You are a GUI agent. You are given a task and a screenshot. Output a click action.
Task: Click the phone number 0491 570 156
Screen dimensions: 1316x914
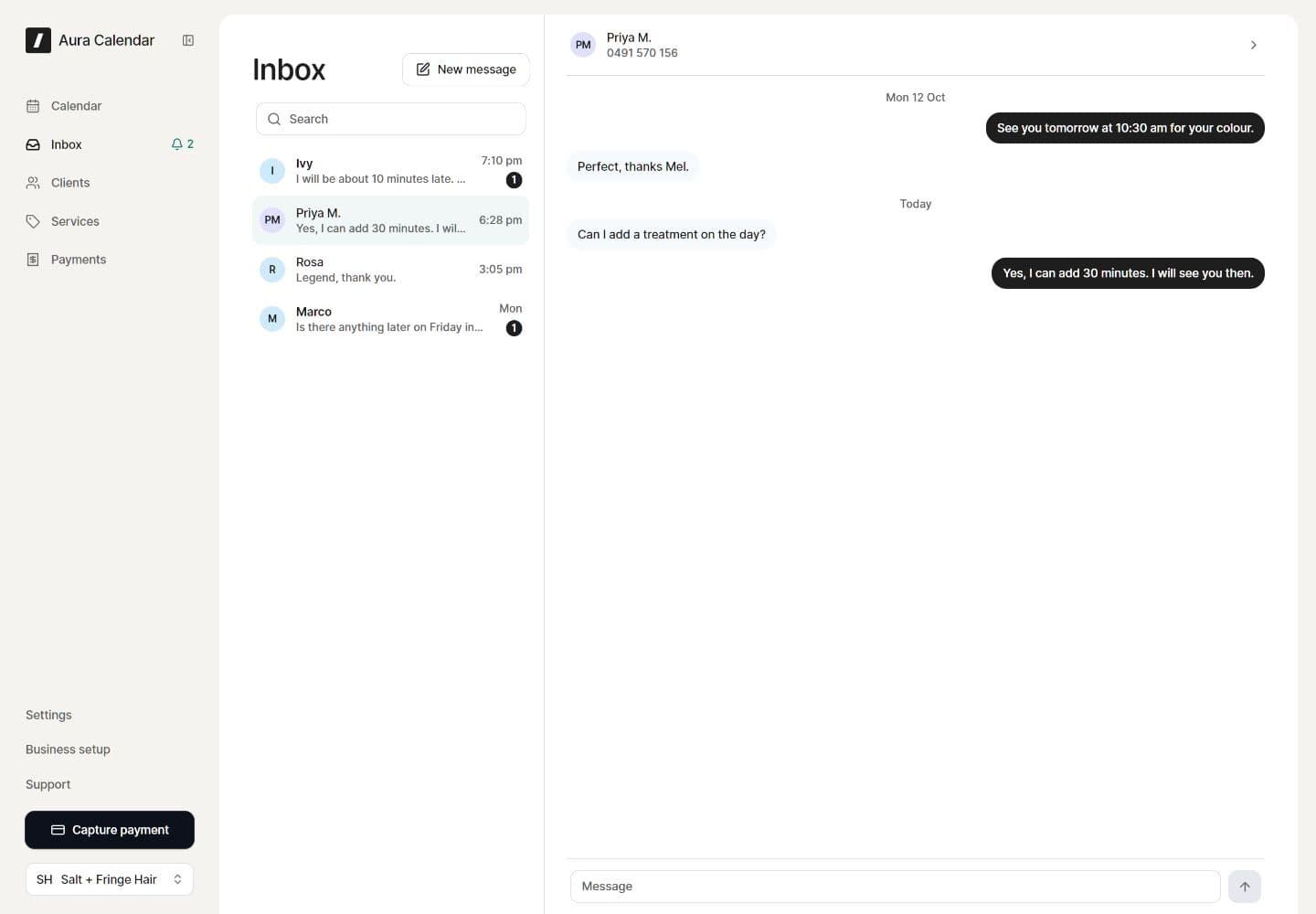click(x=642, y=53)
